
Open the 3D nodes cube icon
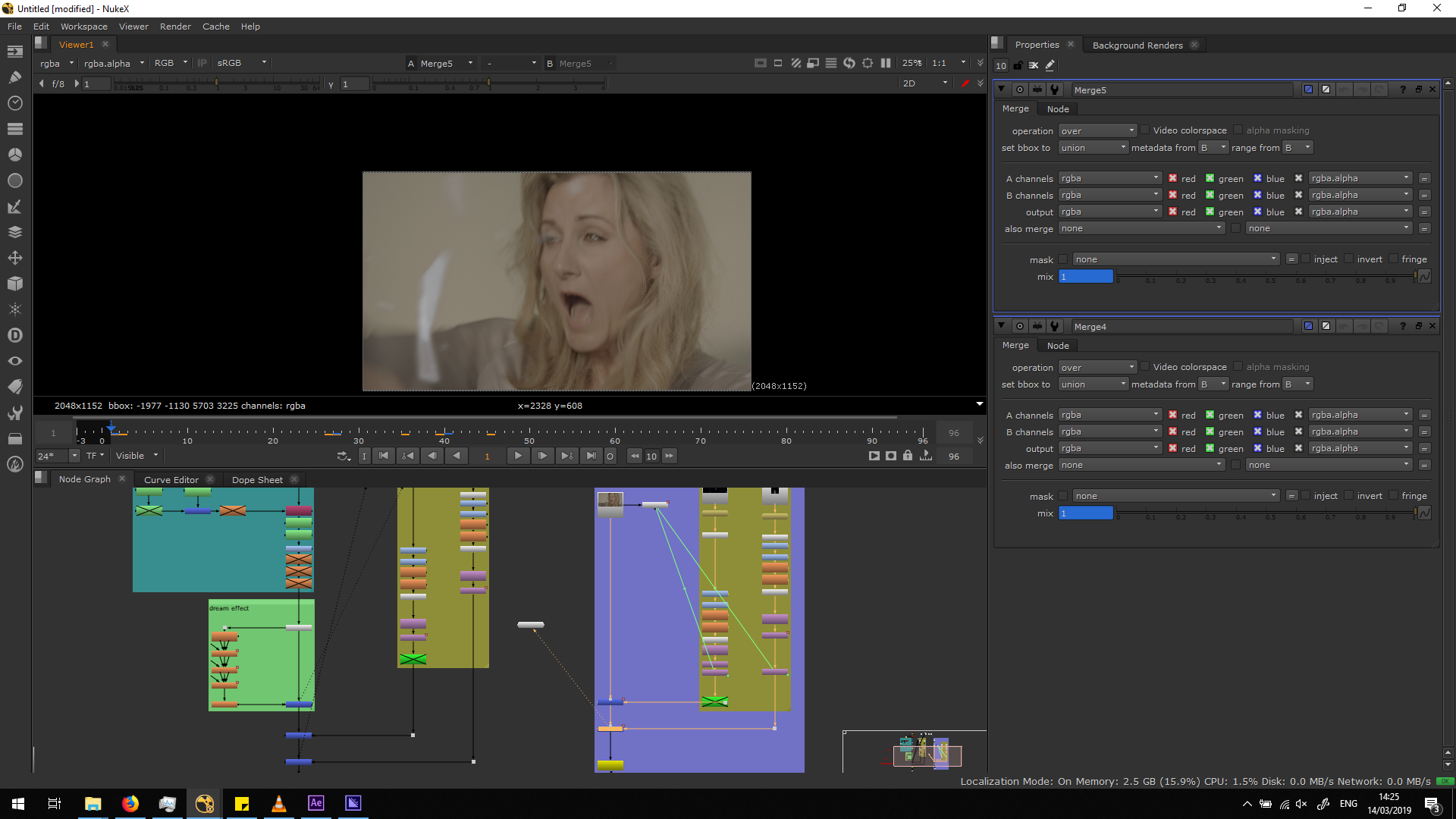point(14,284)
